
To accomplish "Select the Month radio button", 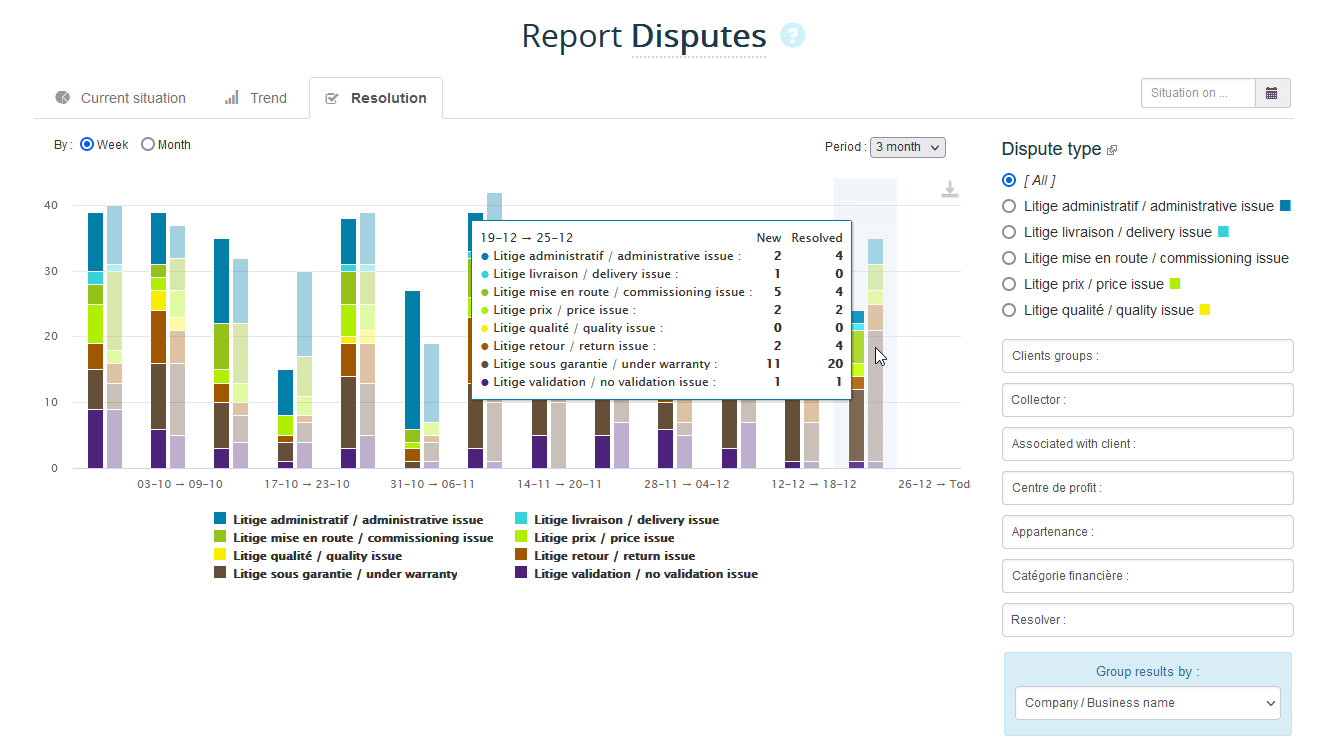I will (148, 145).
